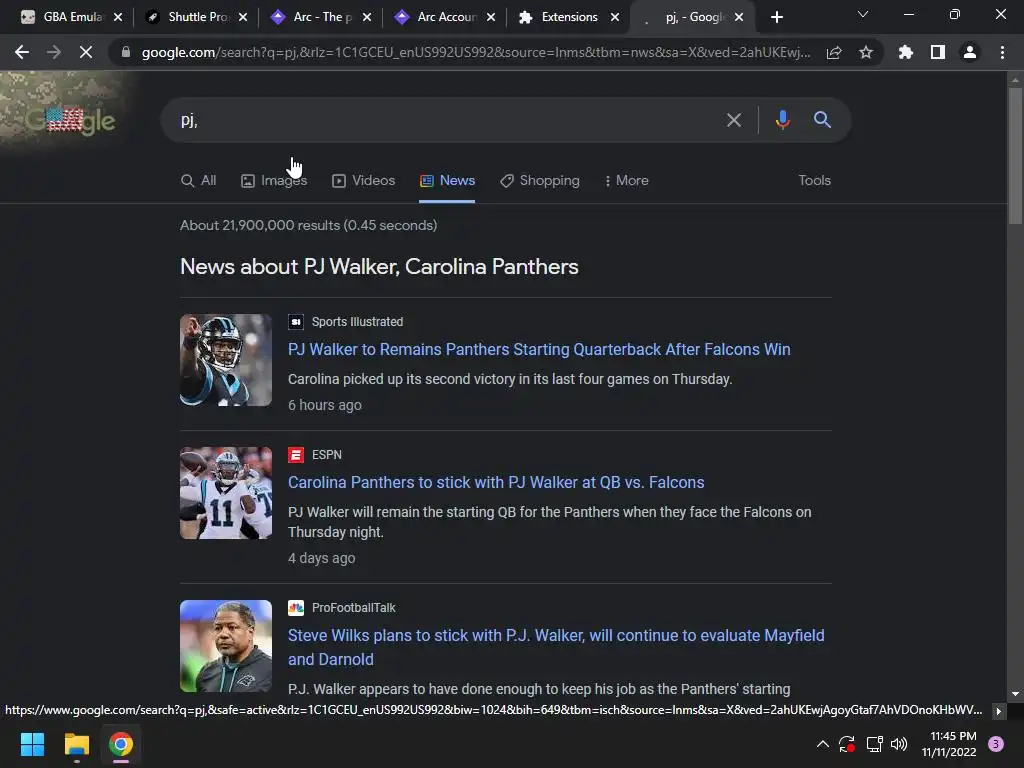Click Sports Illustrated article thumbnail

pyautogui.click(x=226, y=360)
